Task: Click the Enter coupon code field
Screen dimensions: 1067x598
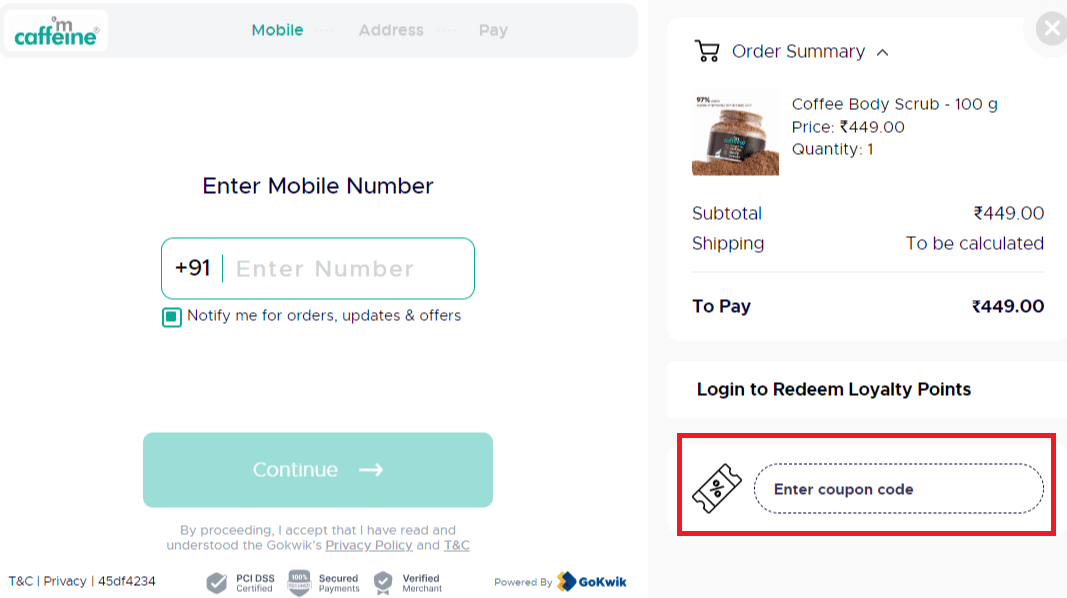Action: pos(897,489)
